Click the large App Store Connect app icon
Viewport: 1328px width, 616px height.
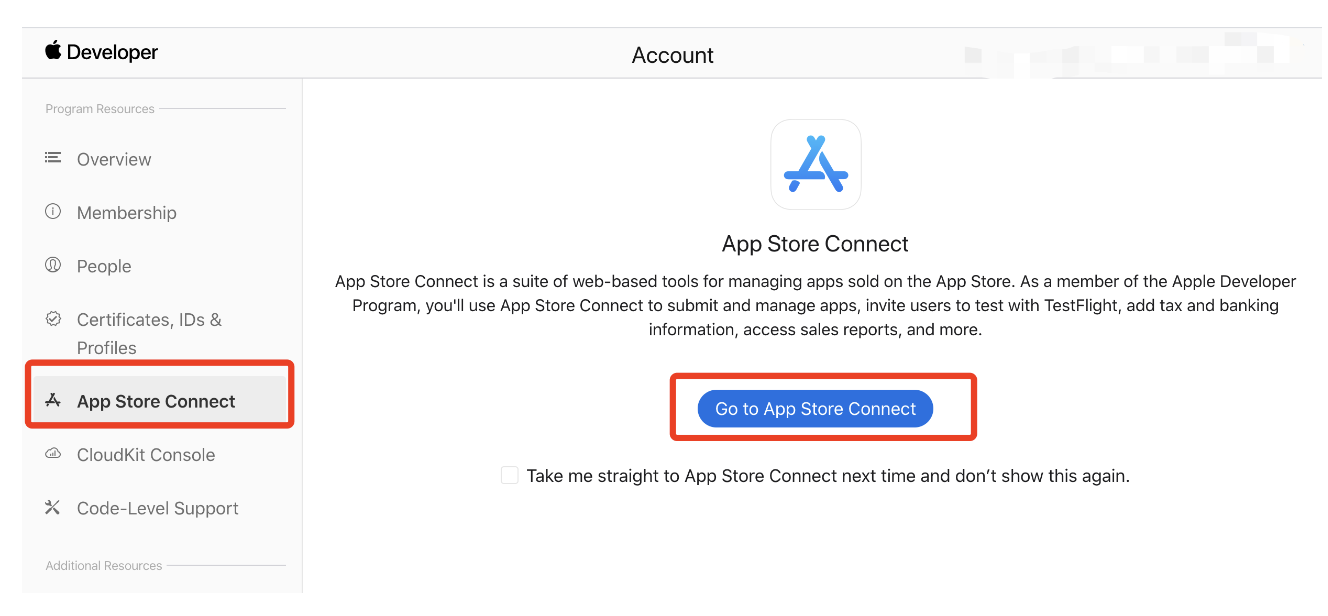tap(816, 165)
